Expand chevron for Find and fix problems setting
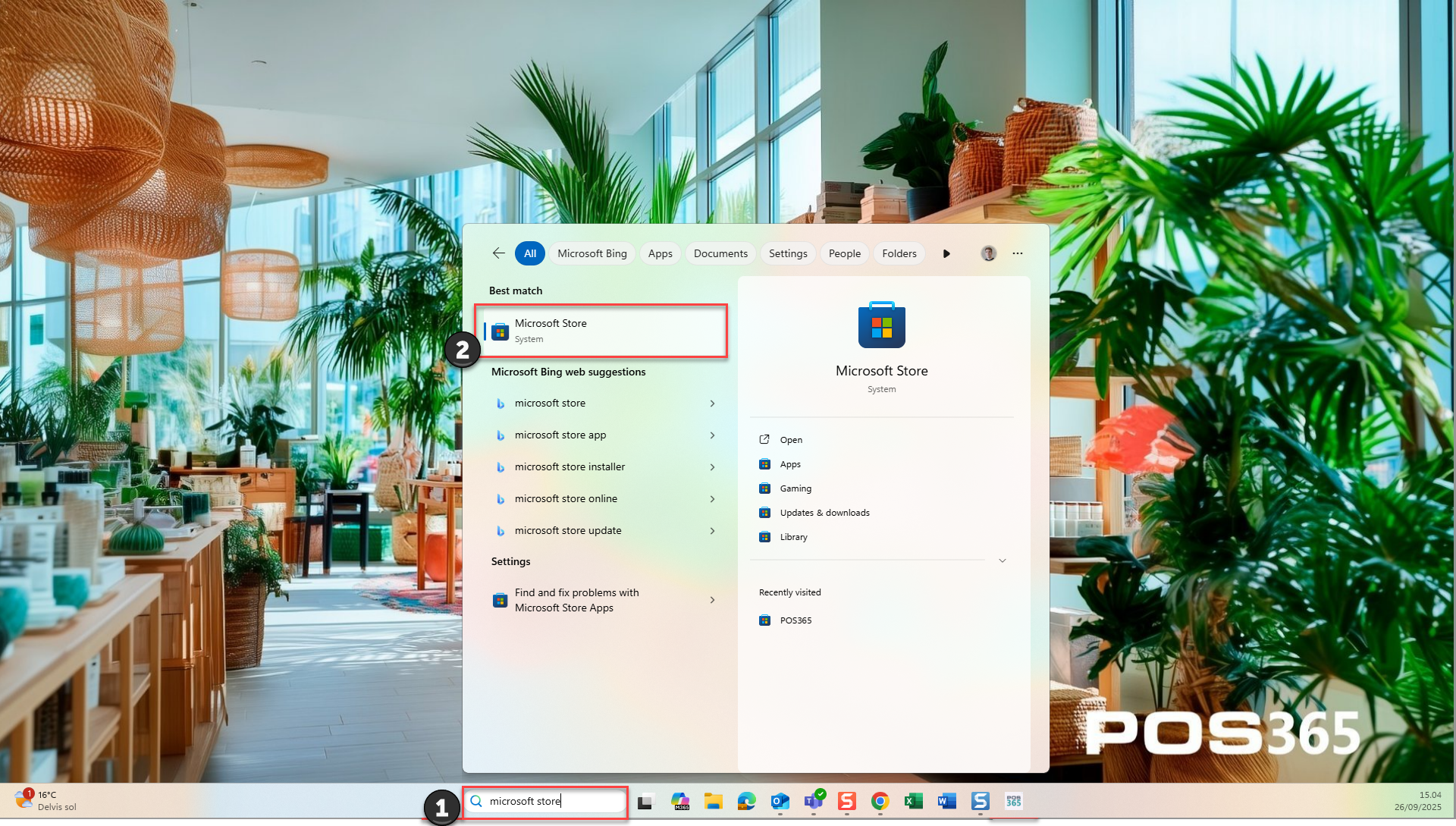The width and height of the screenshot is (1456, 826). point(712,600)
